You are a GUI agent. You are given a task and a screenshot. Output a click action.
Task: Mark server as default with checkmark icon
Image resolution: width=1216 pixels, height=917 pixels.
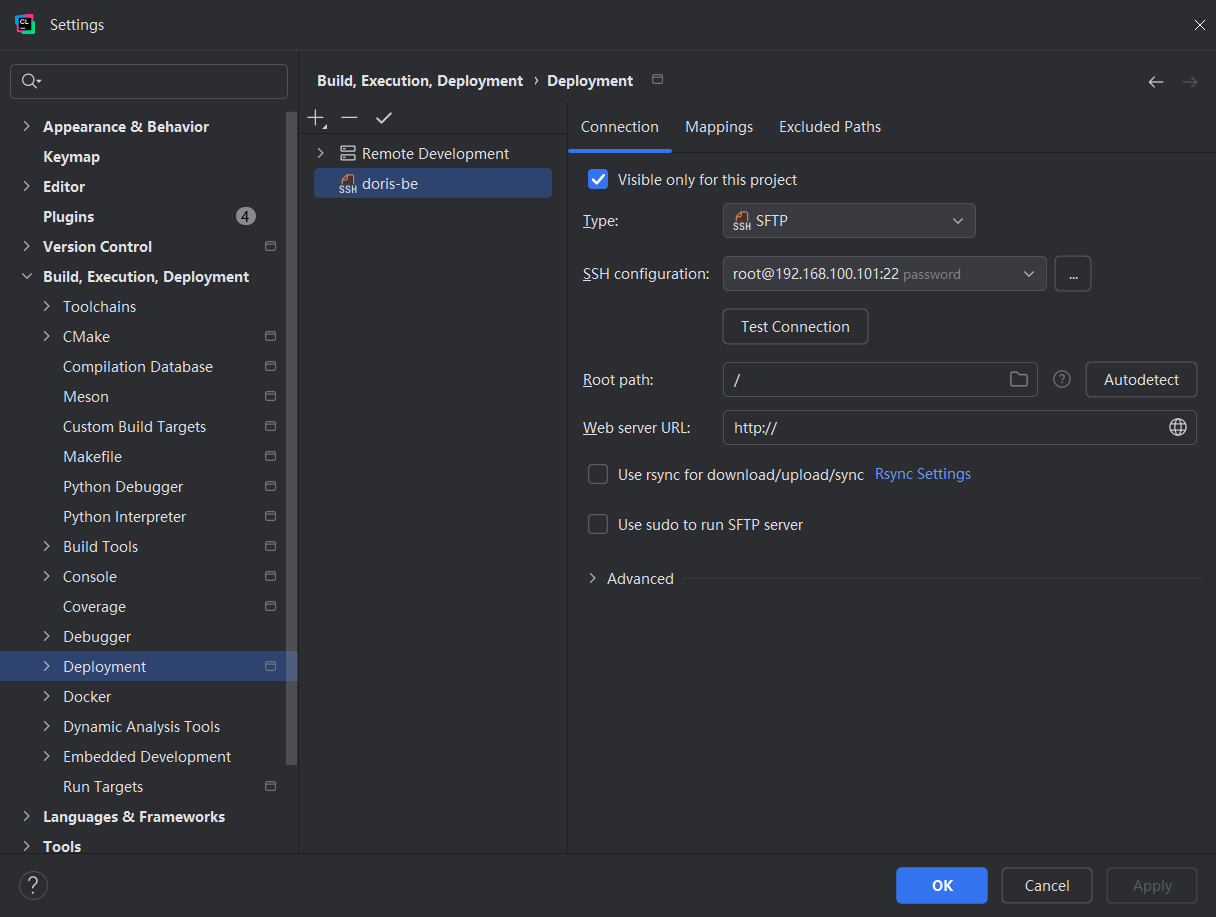tap(384, 118)
